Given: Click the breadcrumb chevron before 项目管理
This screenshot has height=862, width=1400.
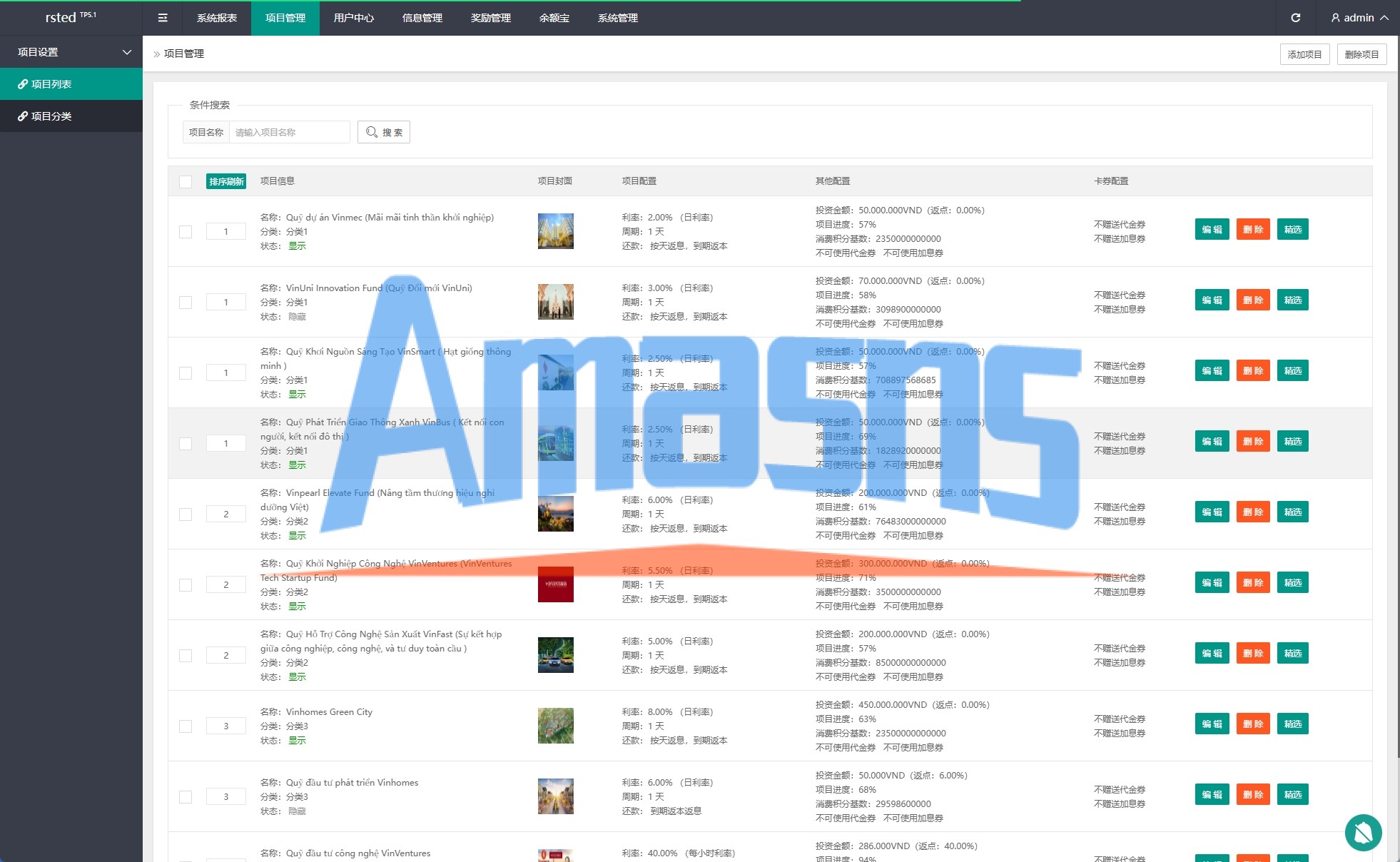Looking at the screenshot, I should click(x=157, y=54).
